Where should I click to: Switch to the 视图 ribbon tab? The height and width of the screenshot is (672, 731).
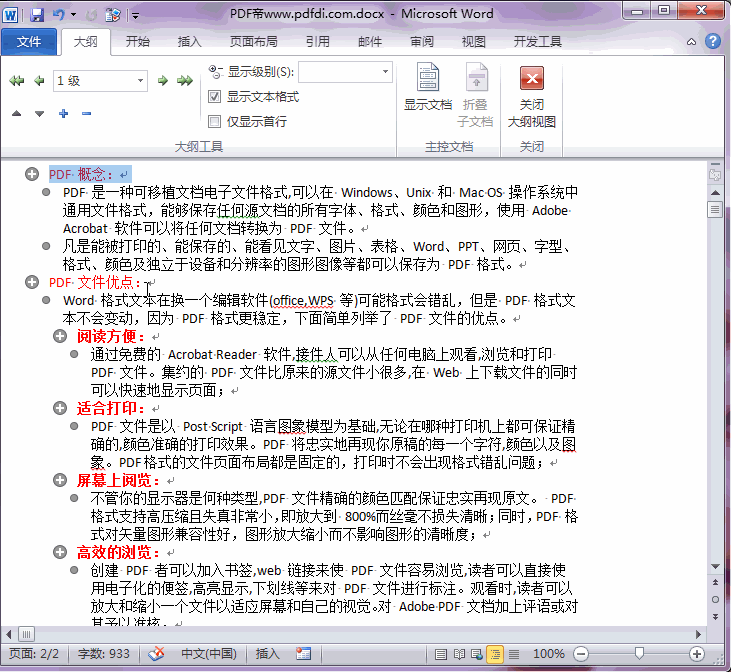[x=474, y=42]
